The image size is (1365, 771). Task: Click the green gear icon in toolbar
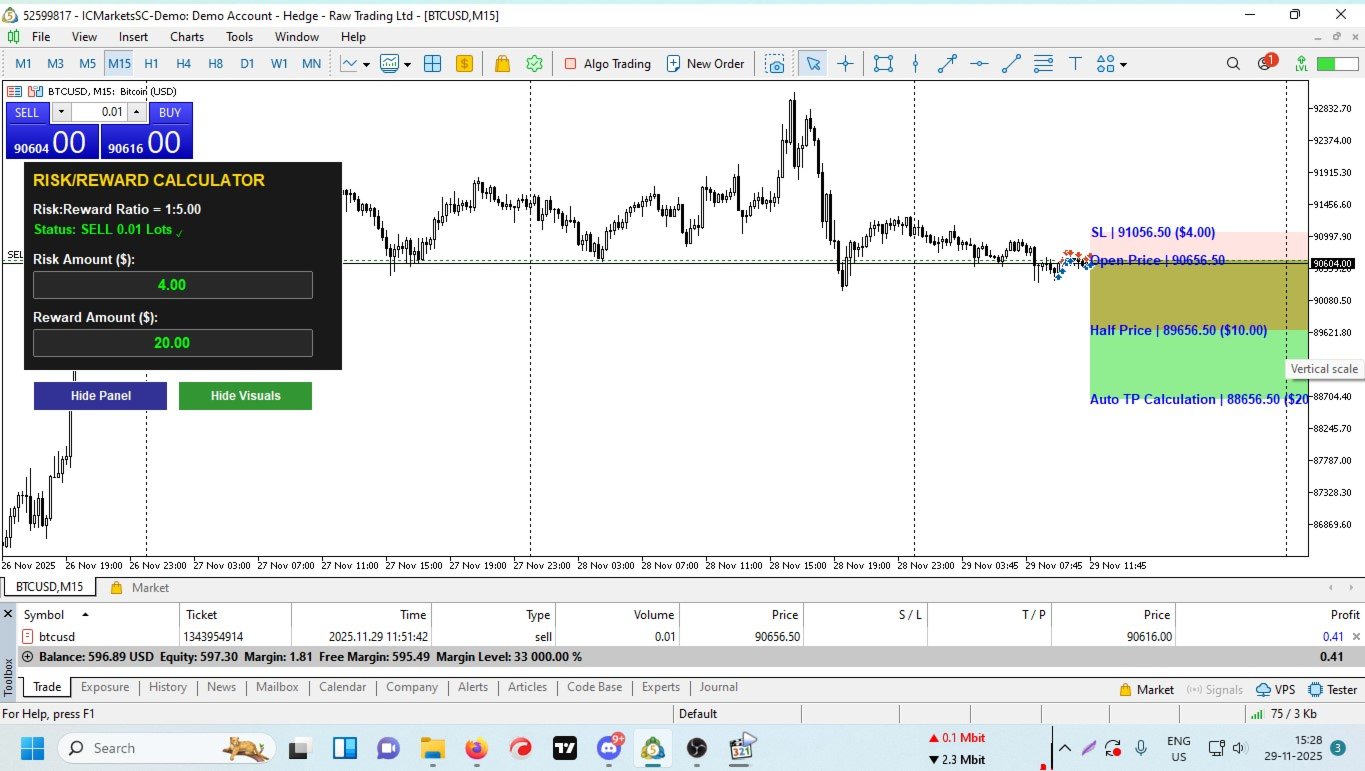pyautogui.click(x=535, y=64)
